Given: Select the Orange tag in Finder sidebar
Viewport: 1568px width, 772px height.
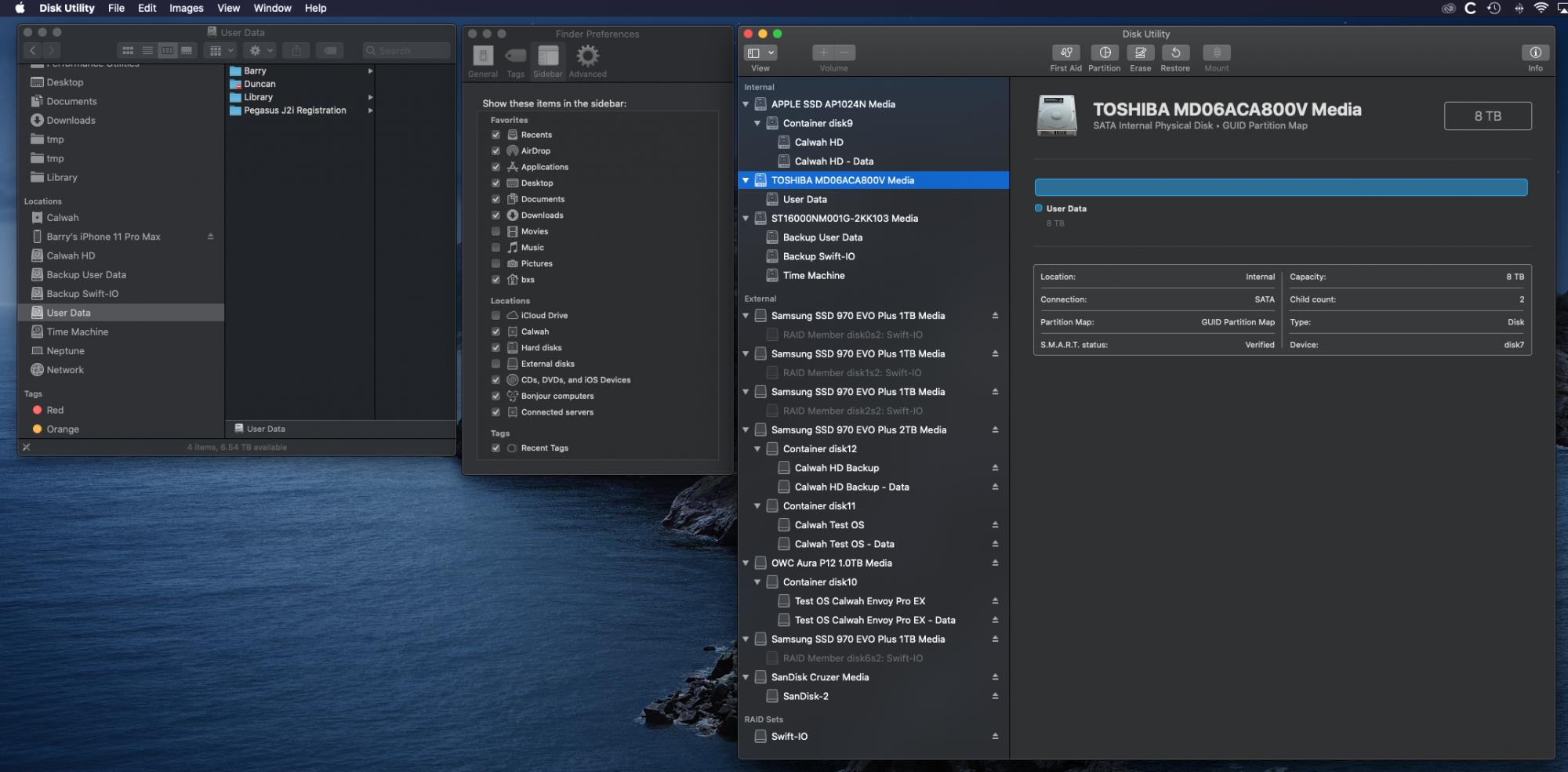Looking at the screenshot, I should coord(62,429).
